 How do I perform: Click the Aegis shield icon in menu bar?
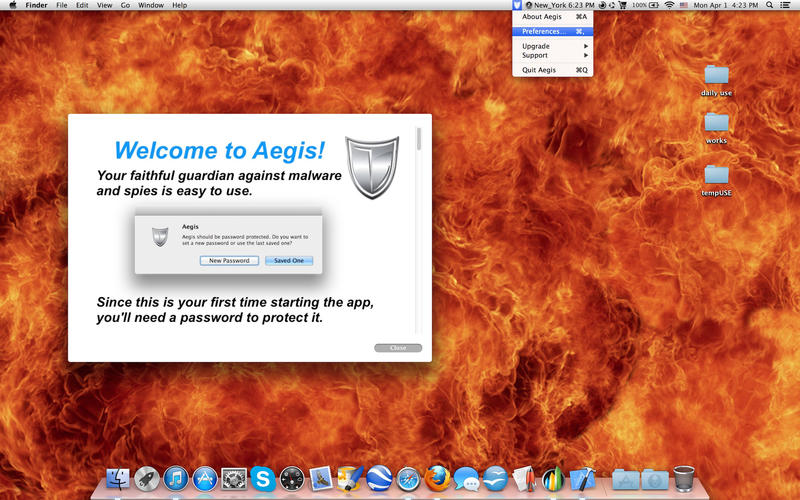click(517, 5)
